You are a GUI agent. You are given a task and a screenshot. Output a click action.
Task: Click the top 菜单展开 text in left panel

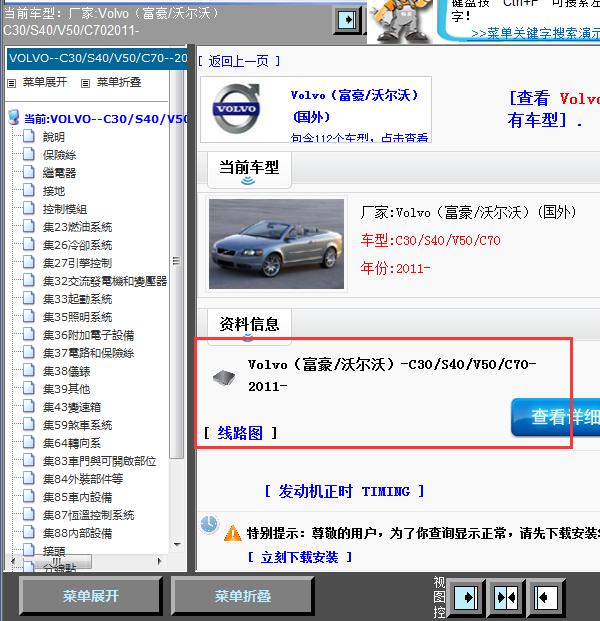click(x=45, y=82)
